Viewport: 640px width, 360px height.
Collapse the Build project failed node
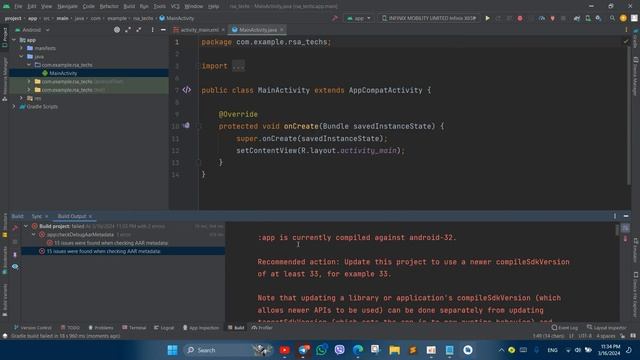26,226
